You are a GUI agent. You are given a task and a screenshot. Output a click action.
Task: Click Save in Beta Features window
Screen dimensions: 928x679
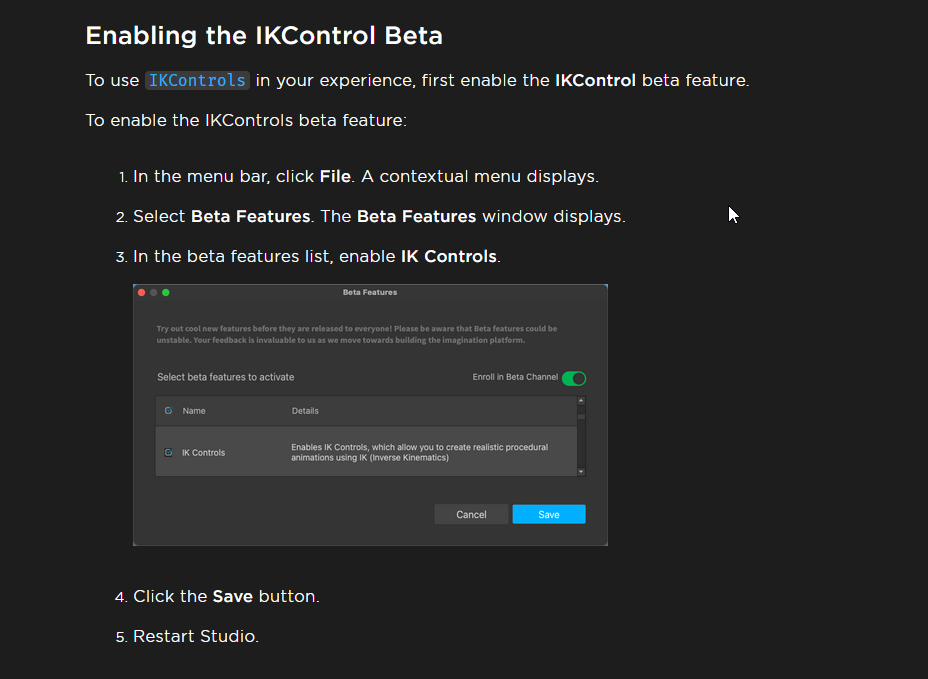coord(549,514)
